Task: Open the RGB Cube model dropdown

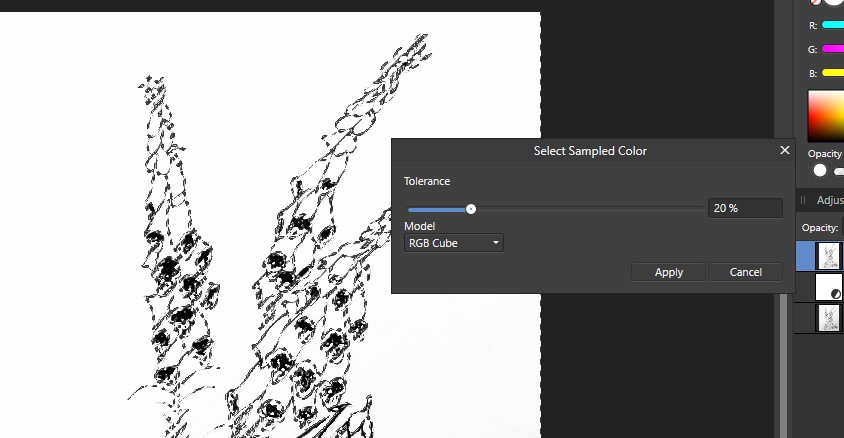Action: click(x=454, y=243)
